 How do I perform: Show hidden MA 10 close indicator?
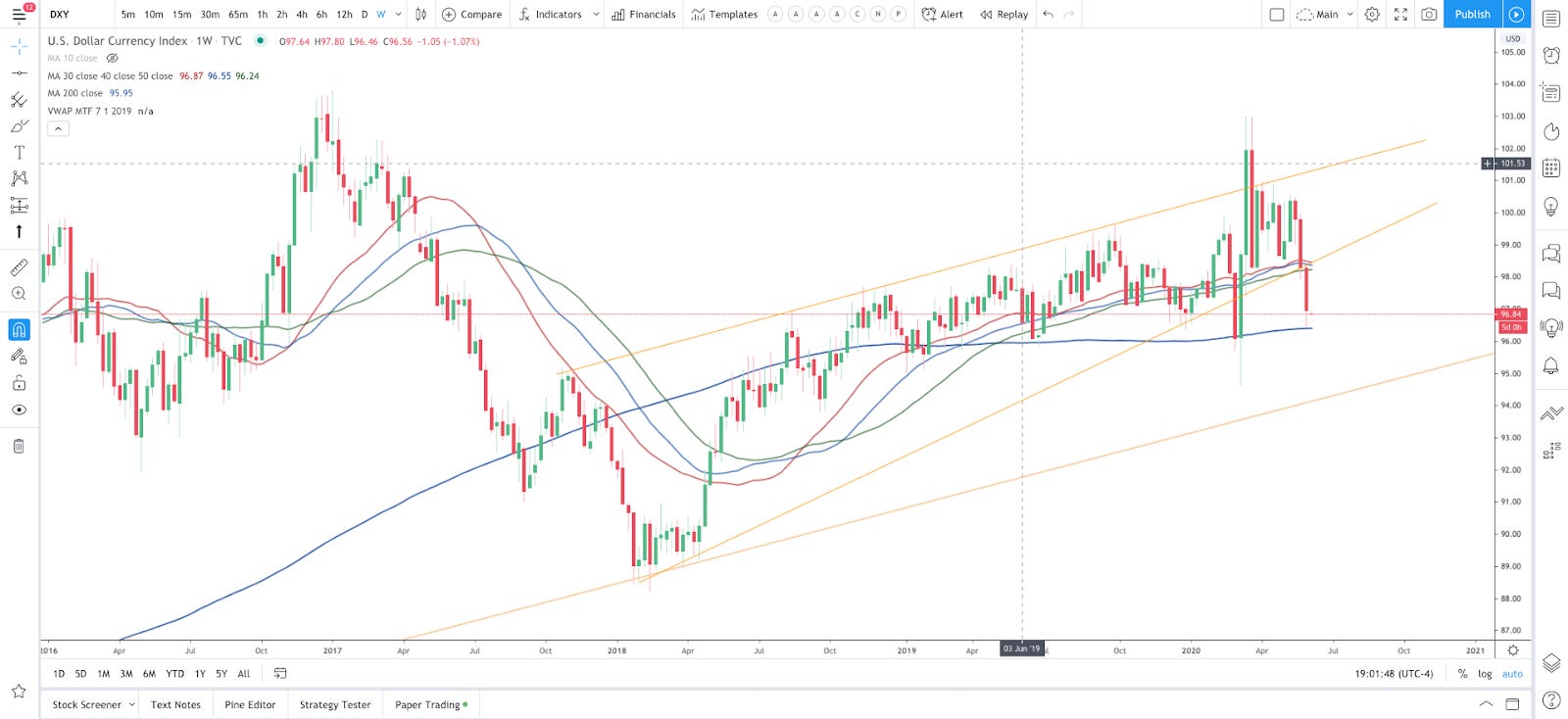[112, 58]
